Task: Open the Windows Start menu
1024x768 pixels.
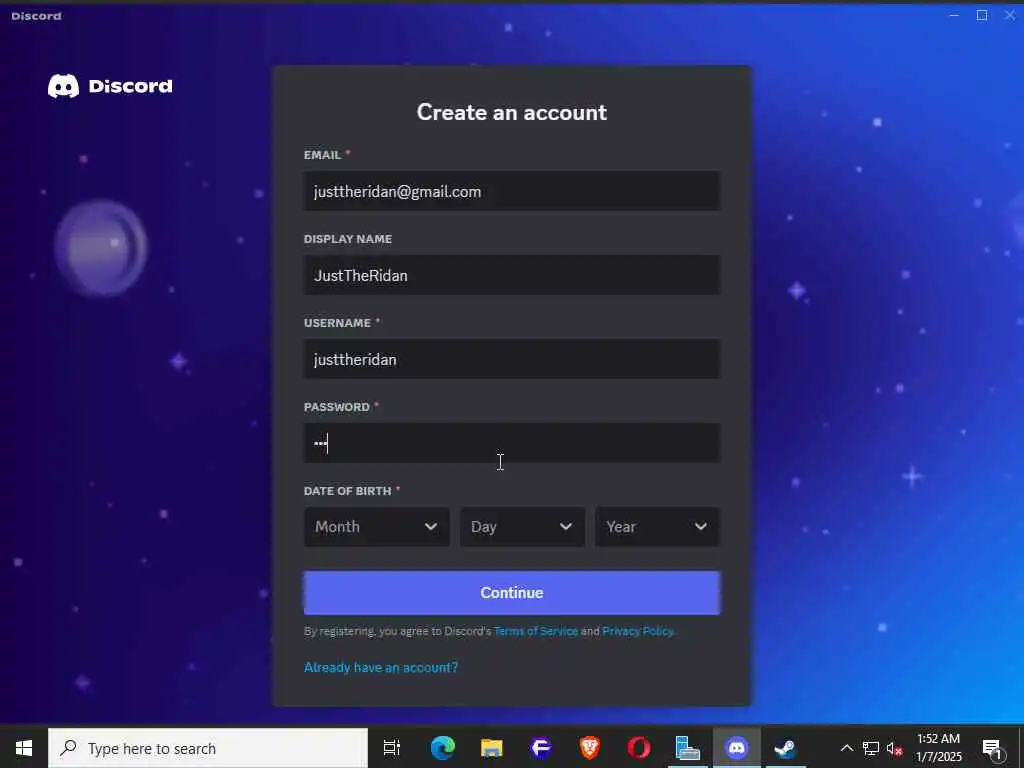Action: click(x=24, y=748)
